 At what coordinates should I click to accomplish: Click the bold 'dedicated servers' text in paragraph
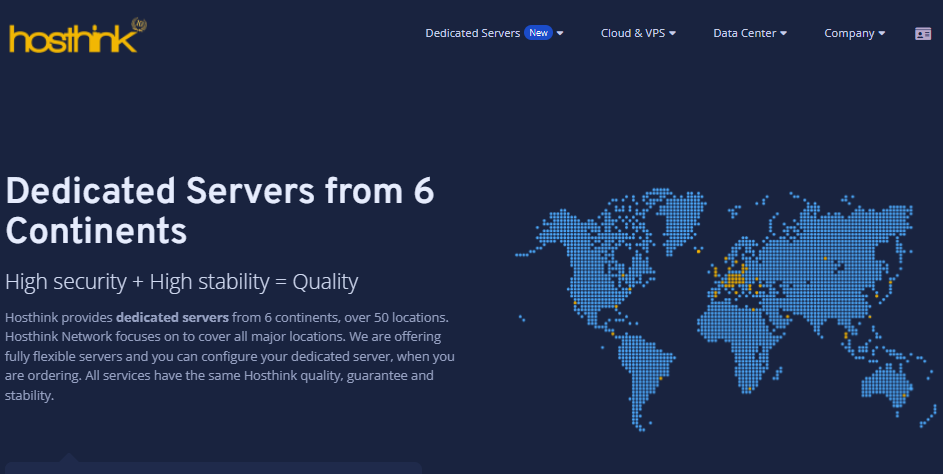click(172, 317)
